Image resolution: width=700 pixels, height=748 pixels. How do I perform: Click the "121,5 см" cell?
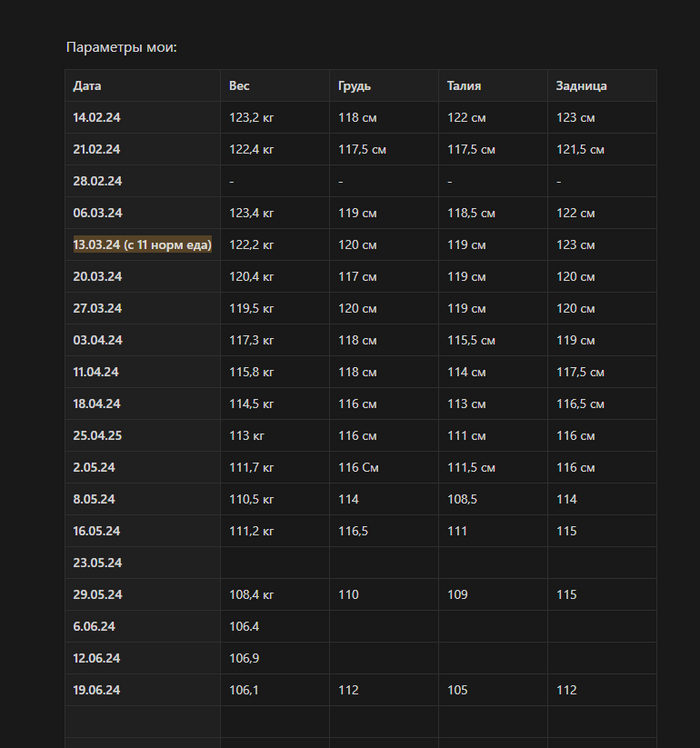(580, 150)
